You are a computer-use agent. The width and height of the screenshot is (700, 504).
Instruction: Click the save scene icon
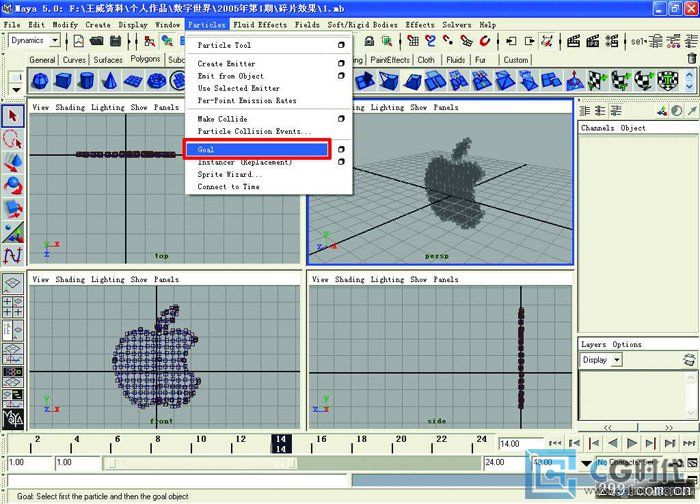(115, 42)
